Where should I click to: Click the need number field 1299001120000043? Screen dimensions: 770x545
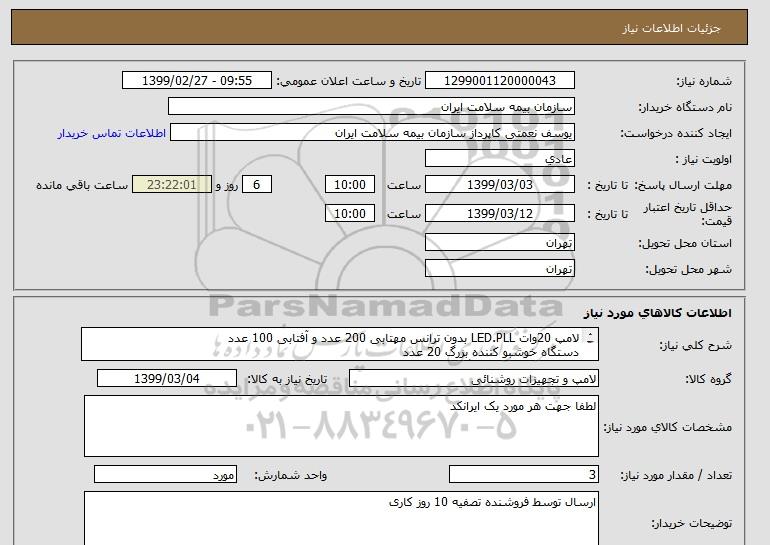499,81
